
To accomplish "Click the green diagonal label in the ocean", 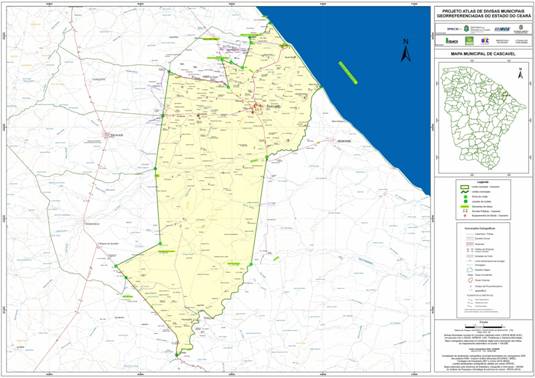I will point(348,72).
